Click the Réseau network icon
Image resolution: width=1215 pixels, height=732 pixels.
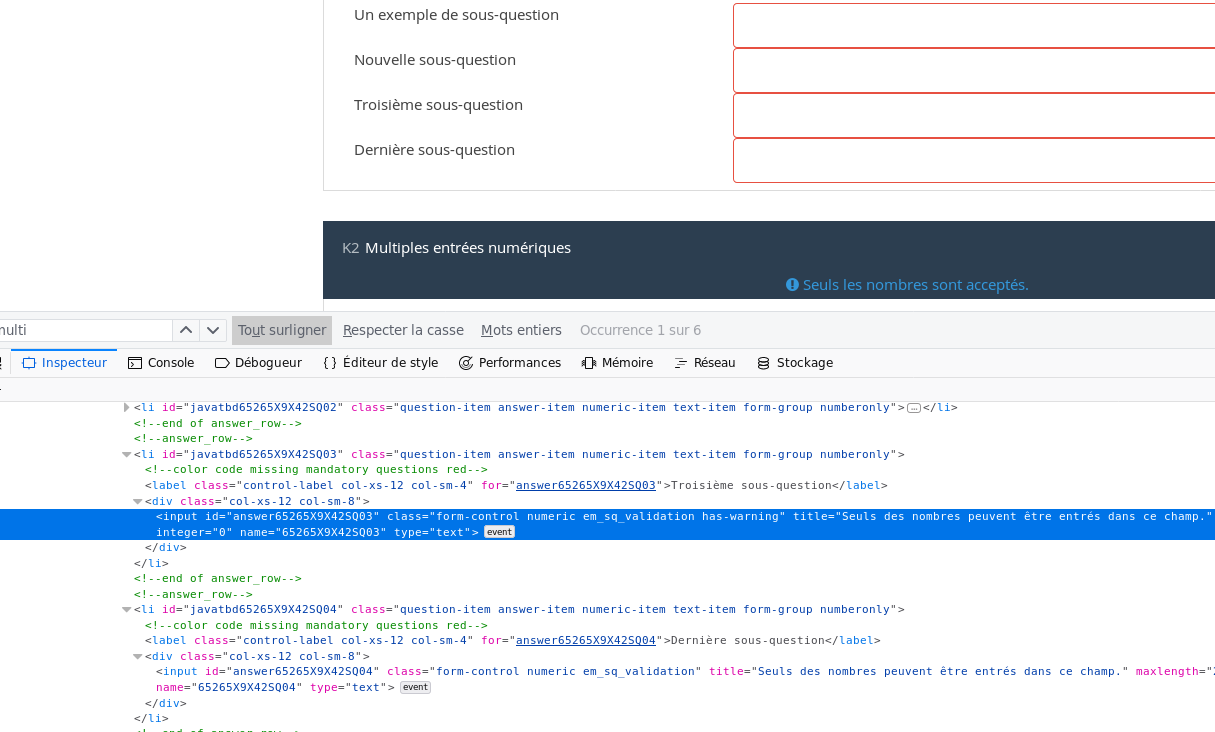coord(681,363)
